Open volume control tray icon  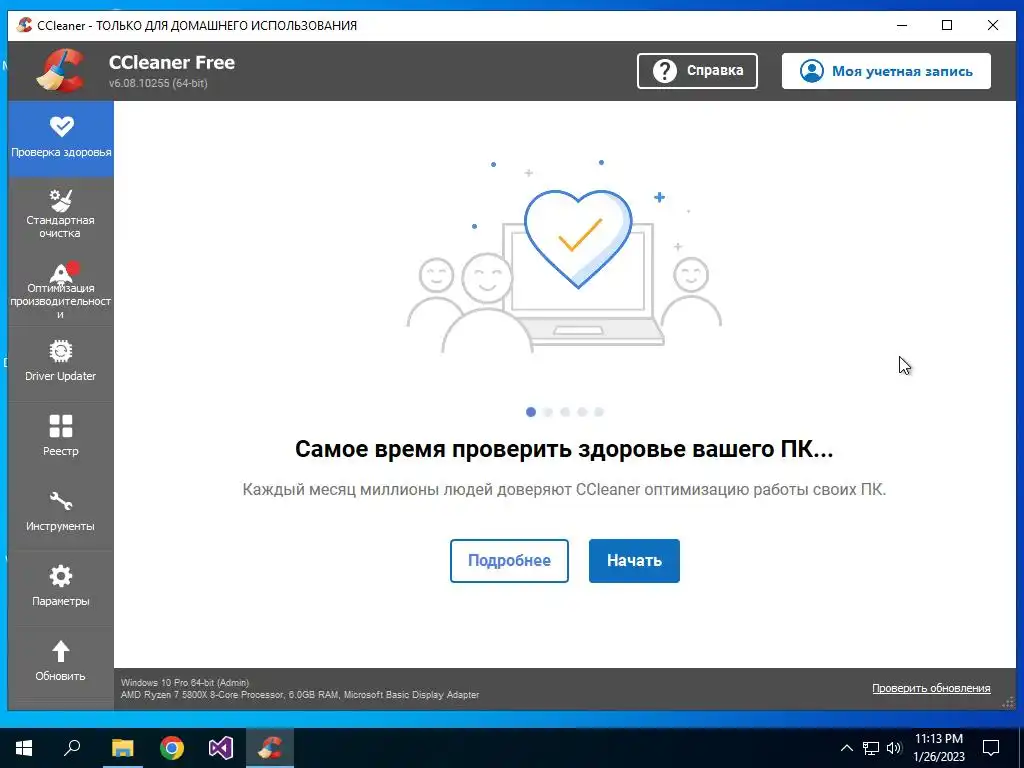pos(894,748)
